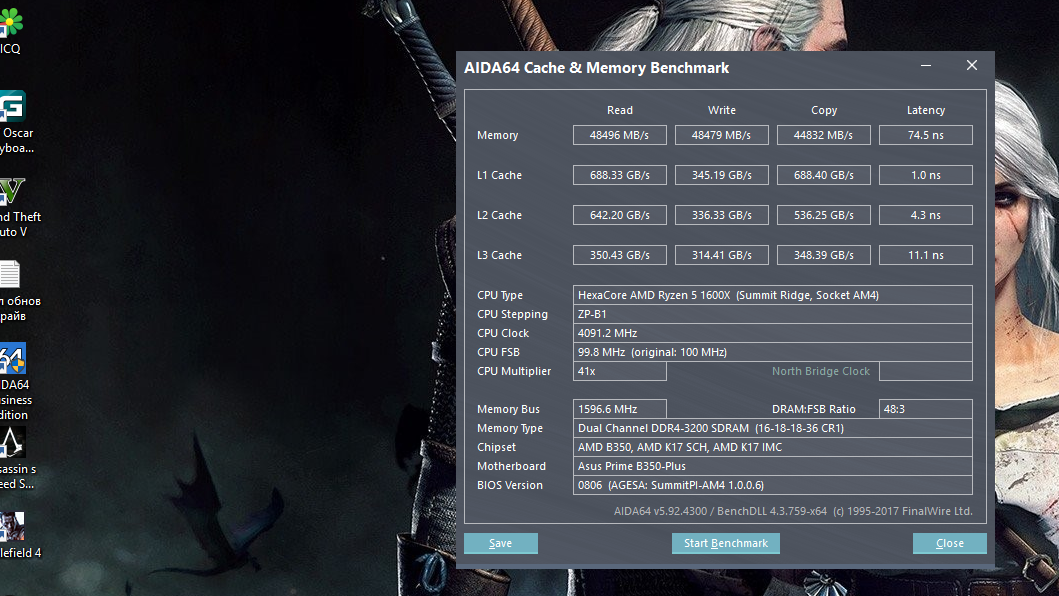
Task: Click the BIOS Version value 0806
Action: [x=773, y=485]
